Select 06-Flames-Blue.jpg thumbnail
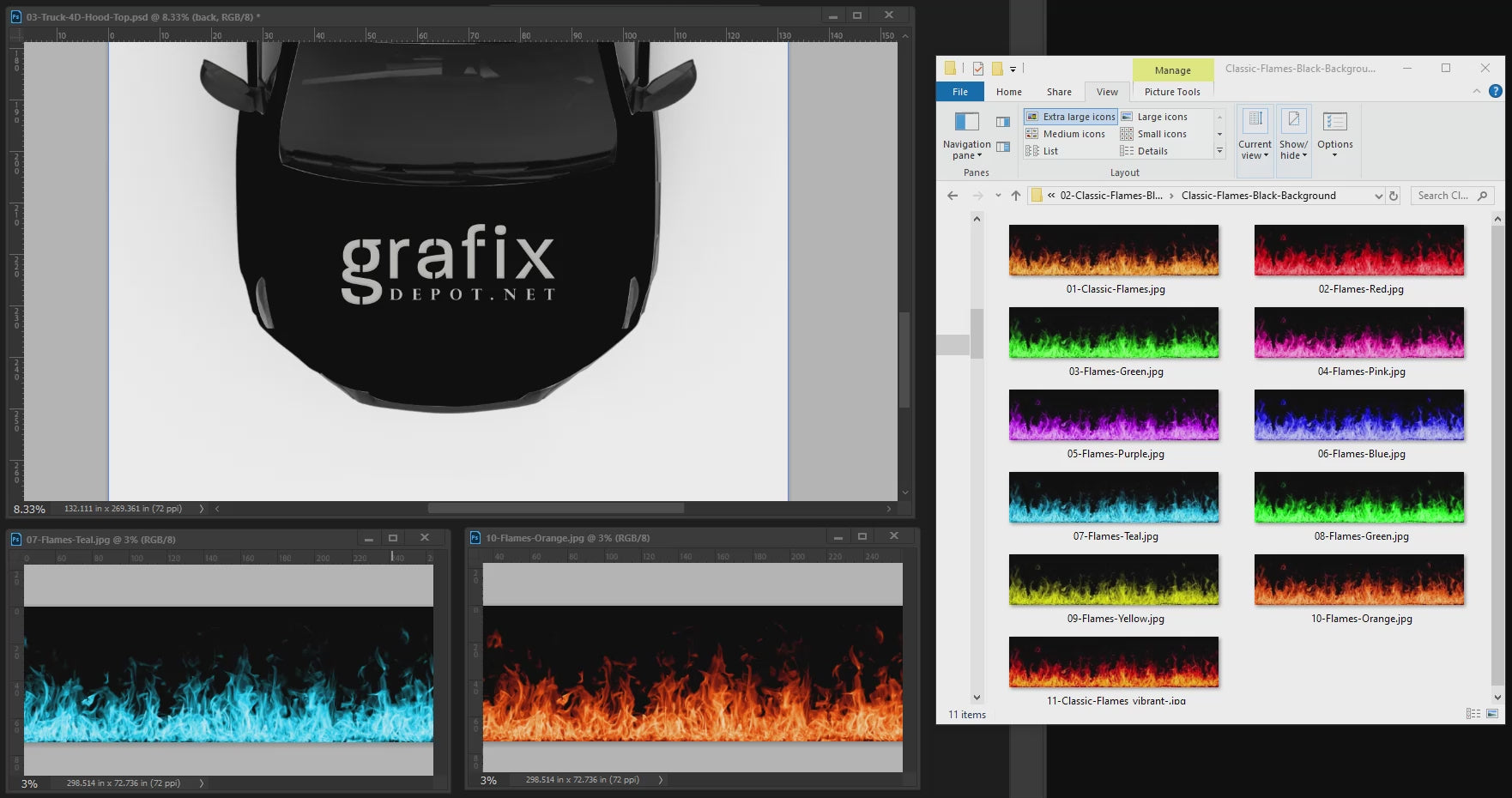This screenshot has height=798, width=1512. 1359,414
